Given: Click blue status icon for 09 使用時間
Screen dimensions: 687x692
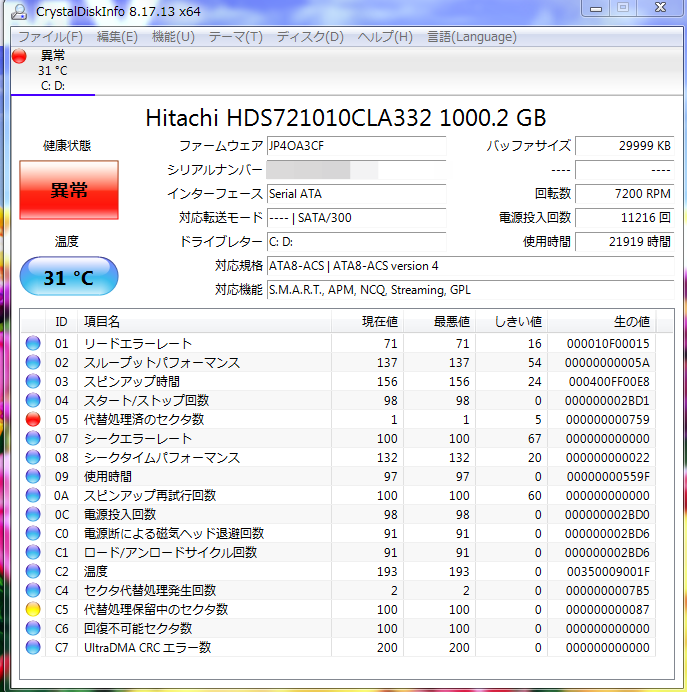Looking at the screenshot, I should (x=33, y=476).
